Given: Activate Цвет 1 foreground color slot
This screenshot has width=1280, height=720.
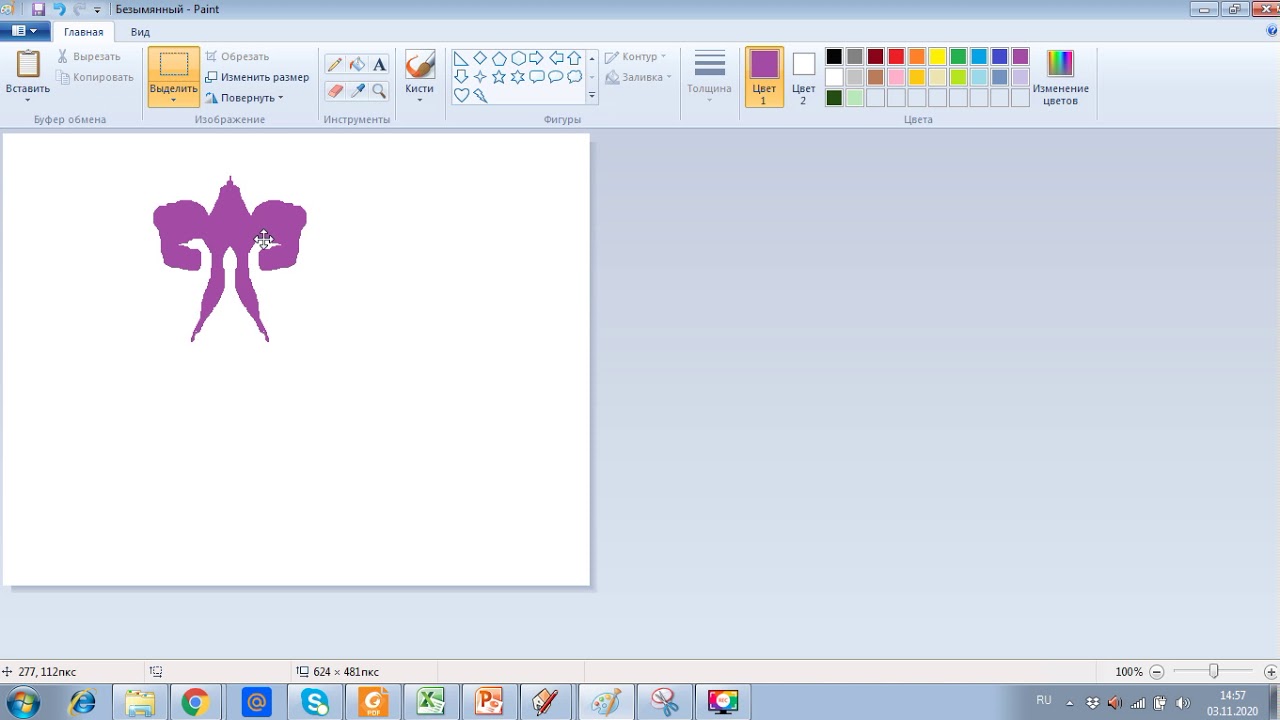Looking at the screenshot, I should point(764,77).
